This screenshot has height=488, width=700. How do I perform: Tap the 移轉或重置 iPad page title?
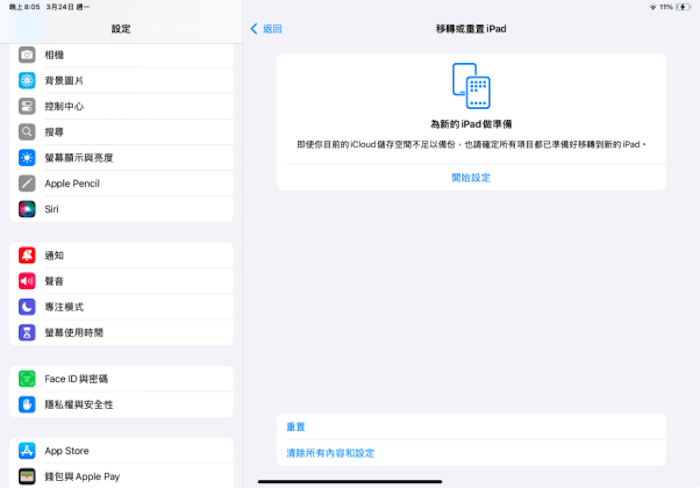click(x=471, y=29)
